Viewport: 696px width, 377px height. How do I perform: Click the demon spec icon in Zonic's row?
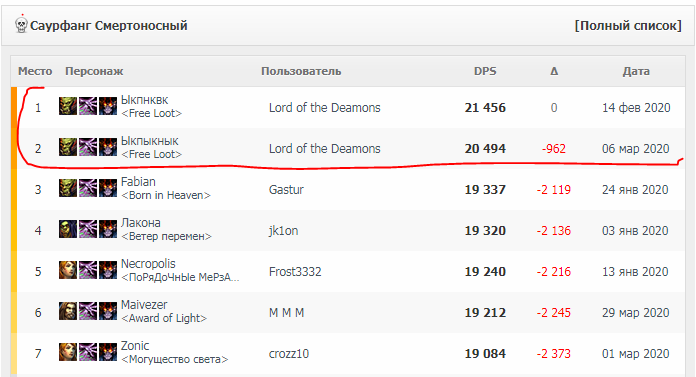click(108, 353)
